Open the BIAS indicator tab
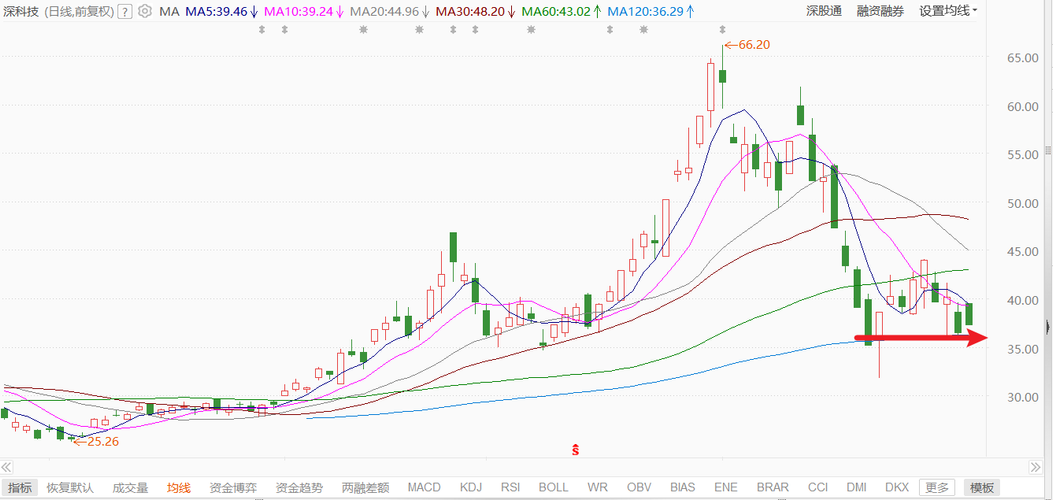 [682, 488]
